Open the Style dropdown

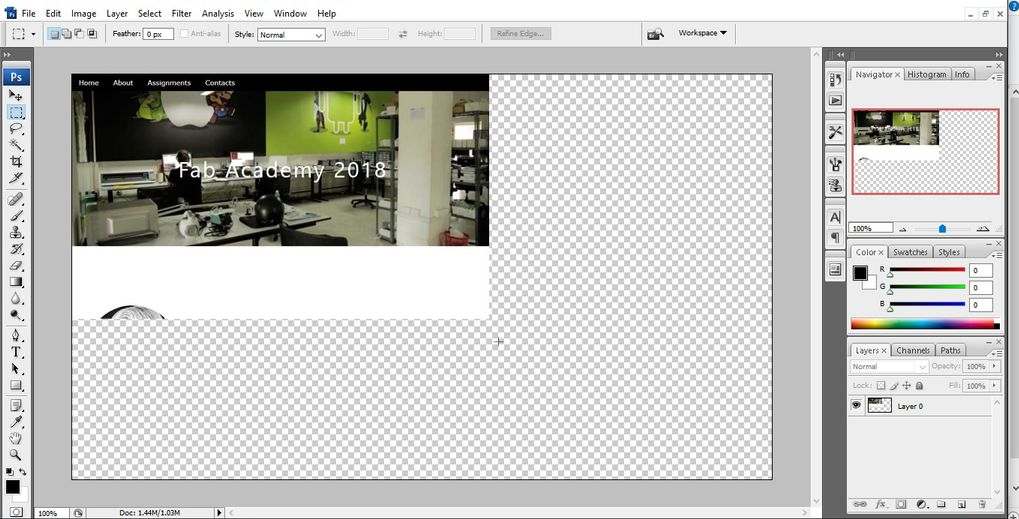291,34
